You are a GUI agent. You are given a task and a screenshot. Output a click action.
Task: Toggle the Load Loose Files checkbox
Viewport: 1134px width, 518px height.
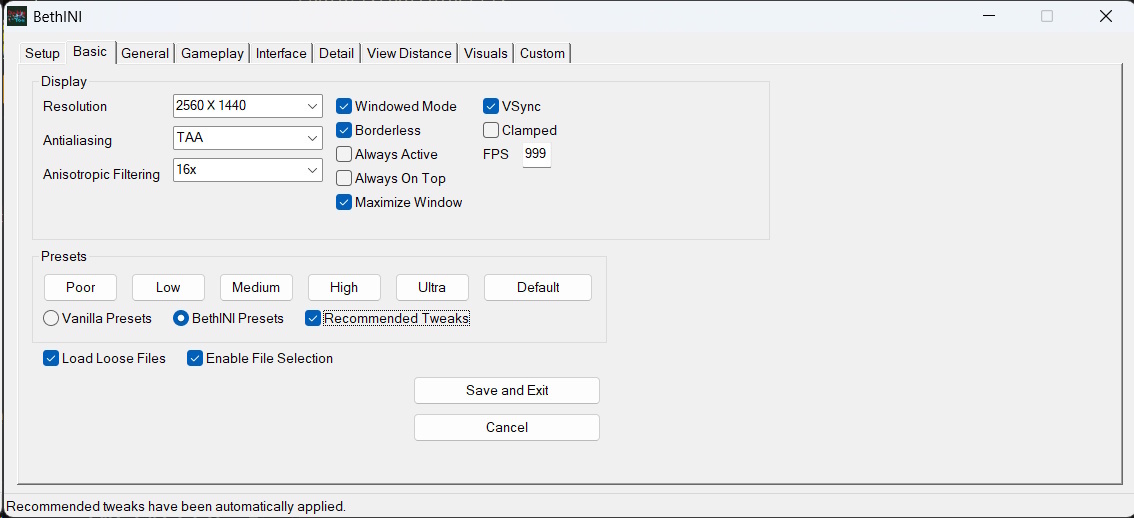[51, 358]
